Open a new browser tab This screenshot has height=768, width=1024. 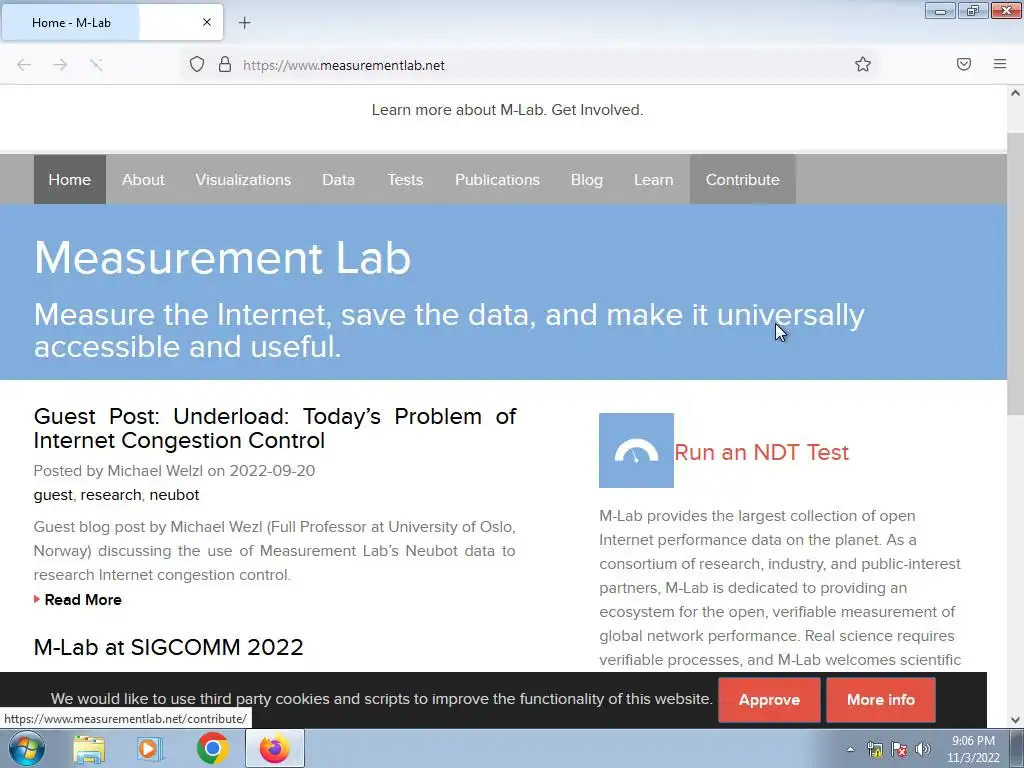pyautogui.click(x=244, y=23)
